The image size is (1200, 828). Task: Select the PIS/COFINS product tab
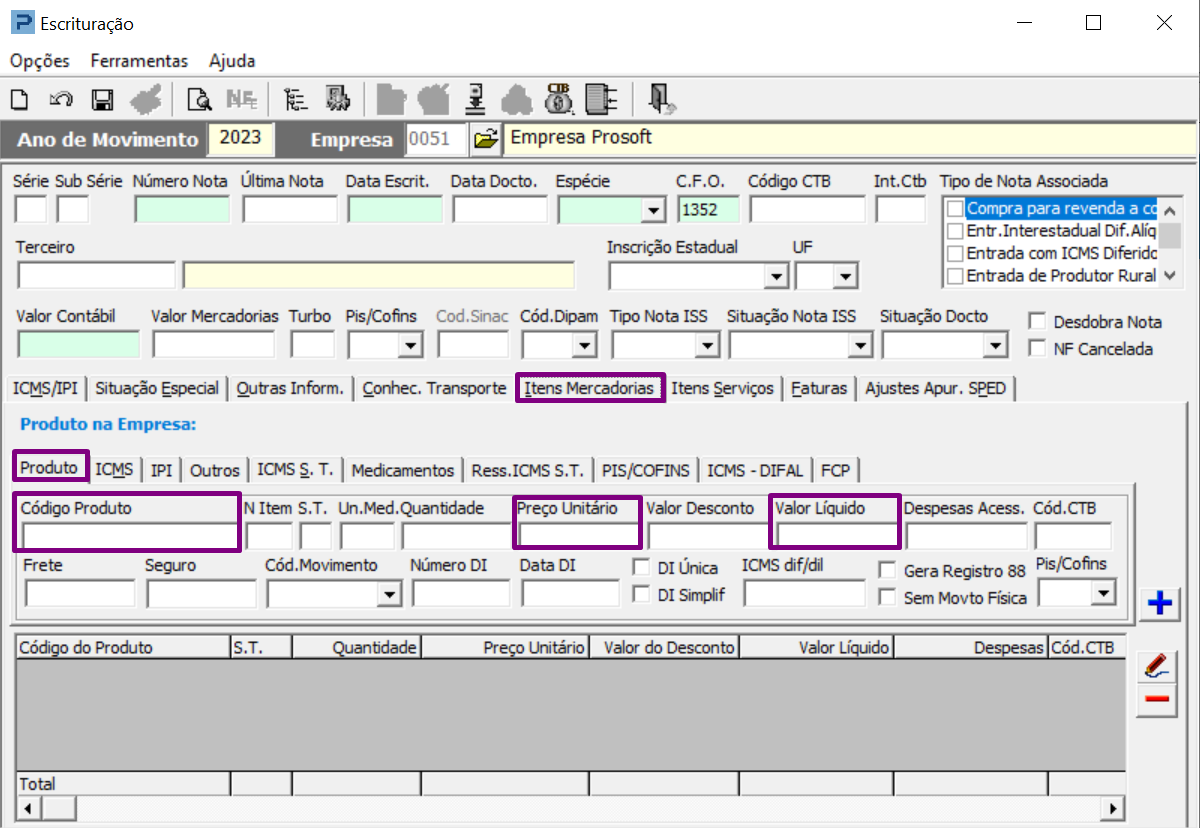[645, 470]
